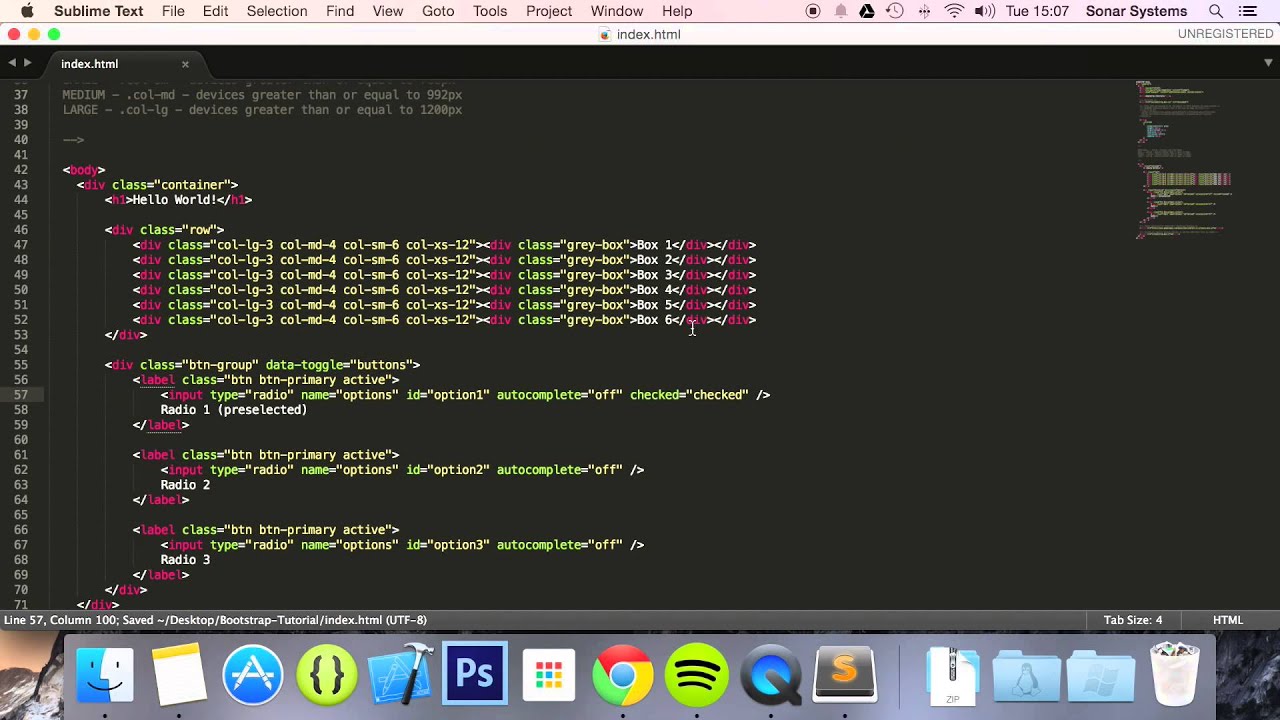The width and height of the screenshot is (1280, 720).
Task: Open Spotlight search magnifier
Action: (1216, 11)
